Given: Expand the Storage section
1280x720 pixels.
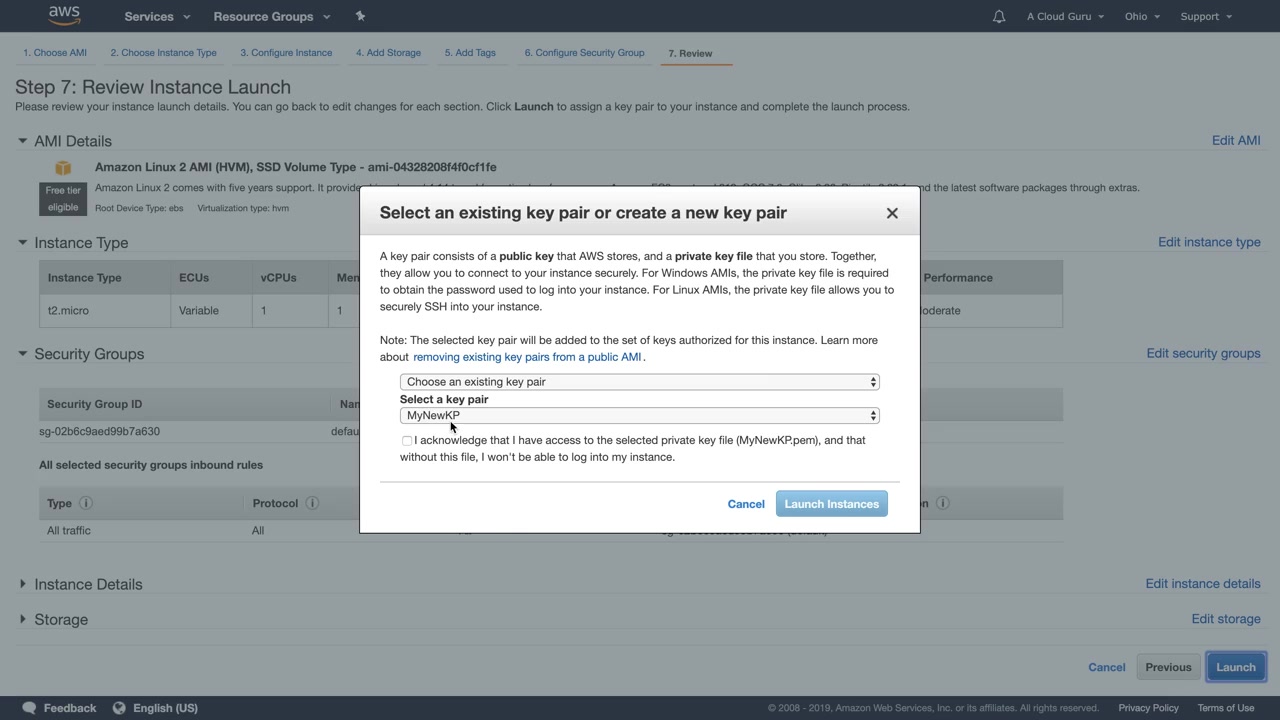Looking at the screenshot, I should 22,619.
